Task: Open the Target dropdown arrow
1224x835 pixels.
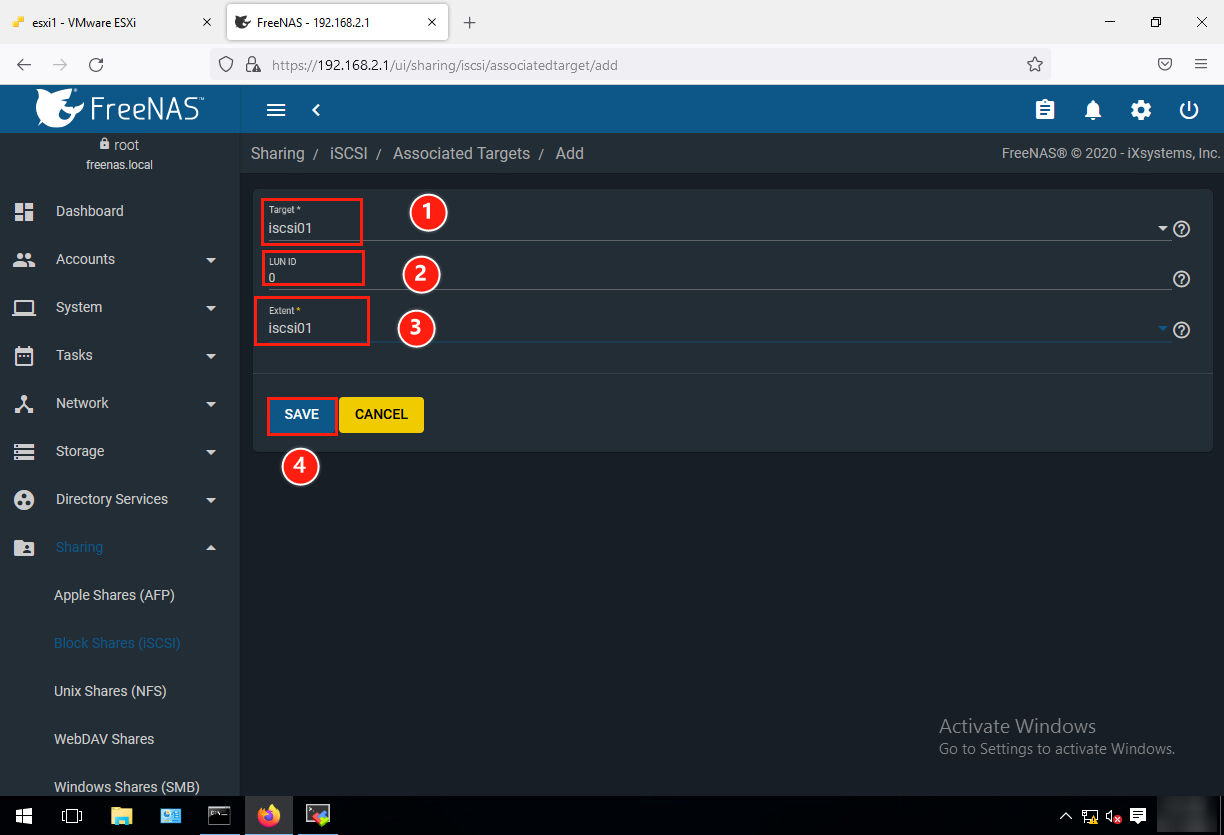Action: (x=1163, y=229)
